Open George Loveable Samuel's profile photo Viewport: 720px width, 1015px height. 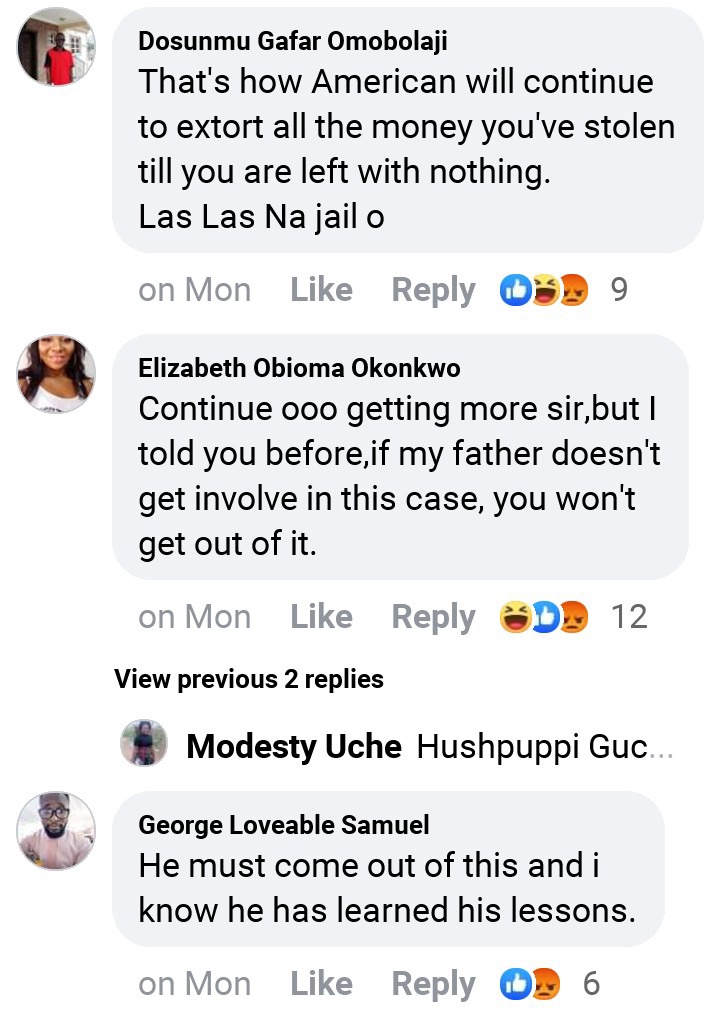click(x=56, y=831)
